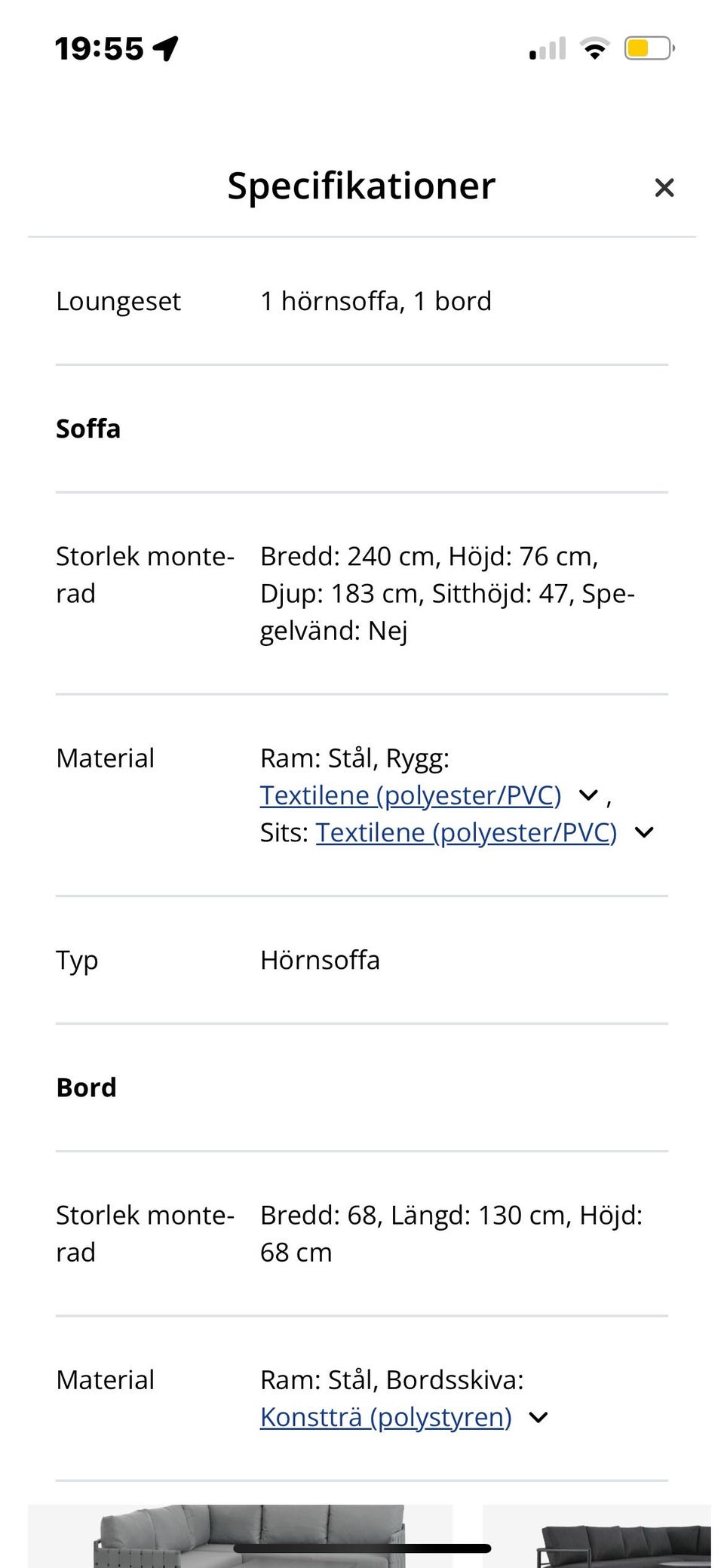Open Konstträ (polystyren) link

[386, 1417]
